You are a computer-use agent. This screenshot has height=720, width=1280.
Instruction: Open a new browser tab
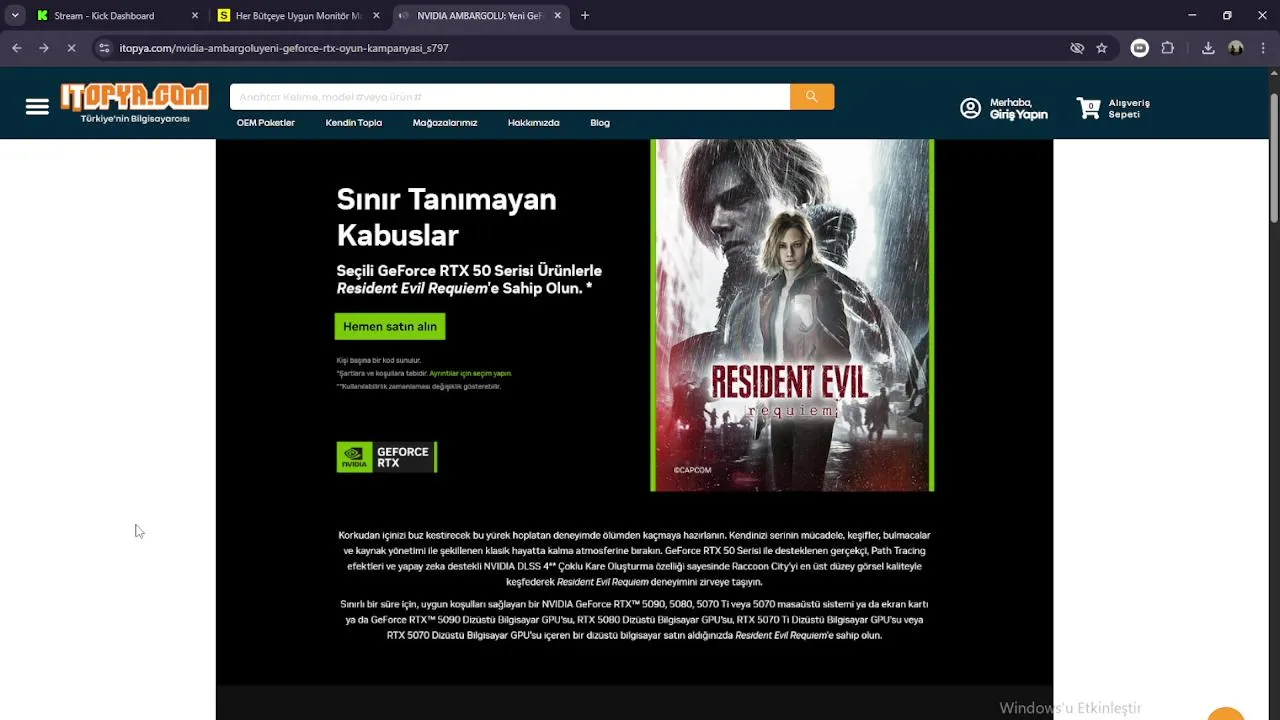click(x=585, y=16)
